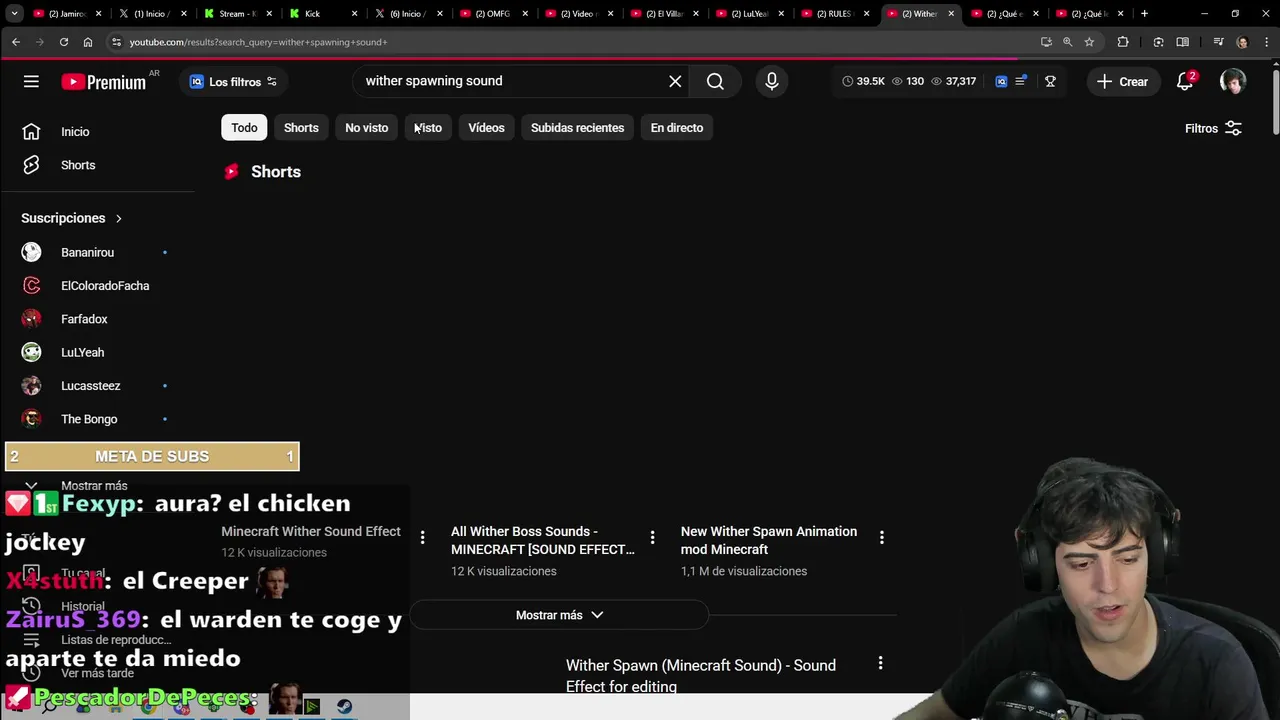Image resolution: width=1280 pixels, height=720 pixels.
Task: Click the Steam icon in the taskbar
Action: (344, 706)
